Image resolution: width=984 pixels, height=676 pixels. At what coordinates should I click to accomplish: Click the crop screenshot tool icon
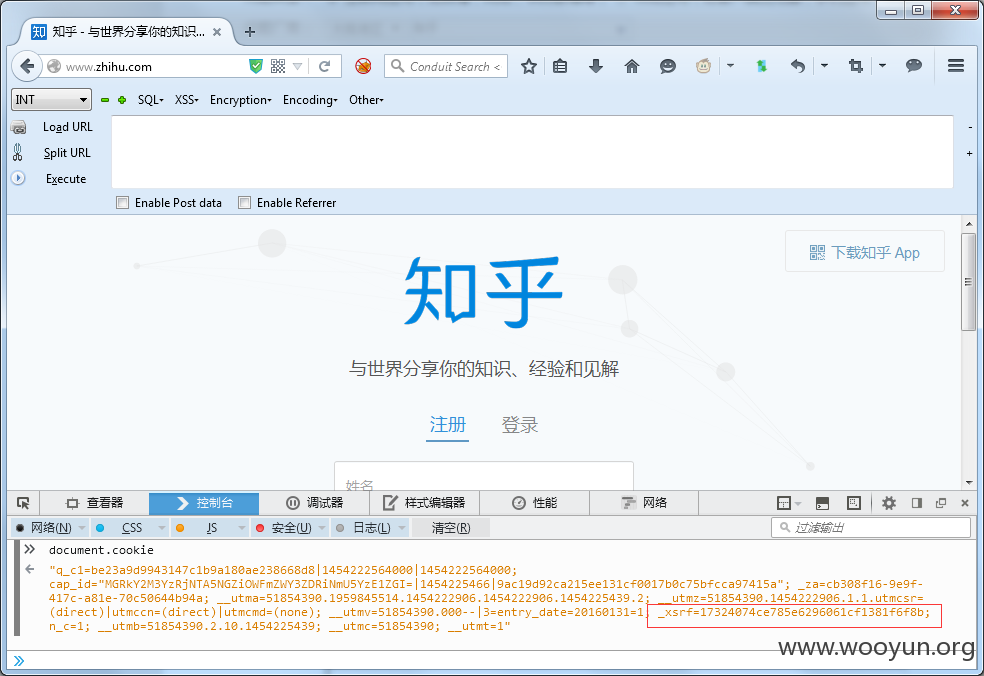[x=855, y=66]
